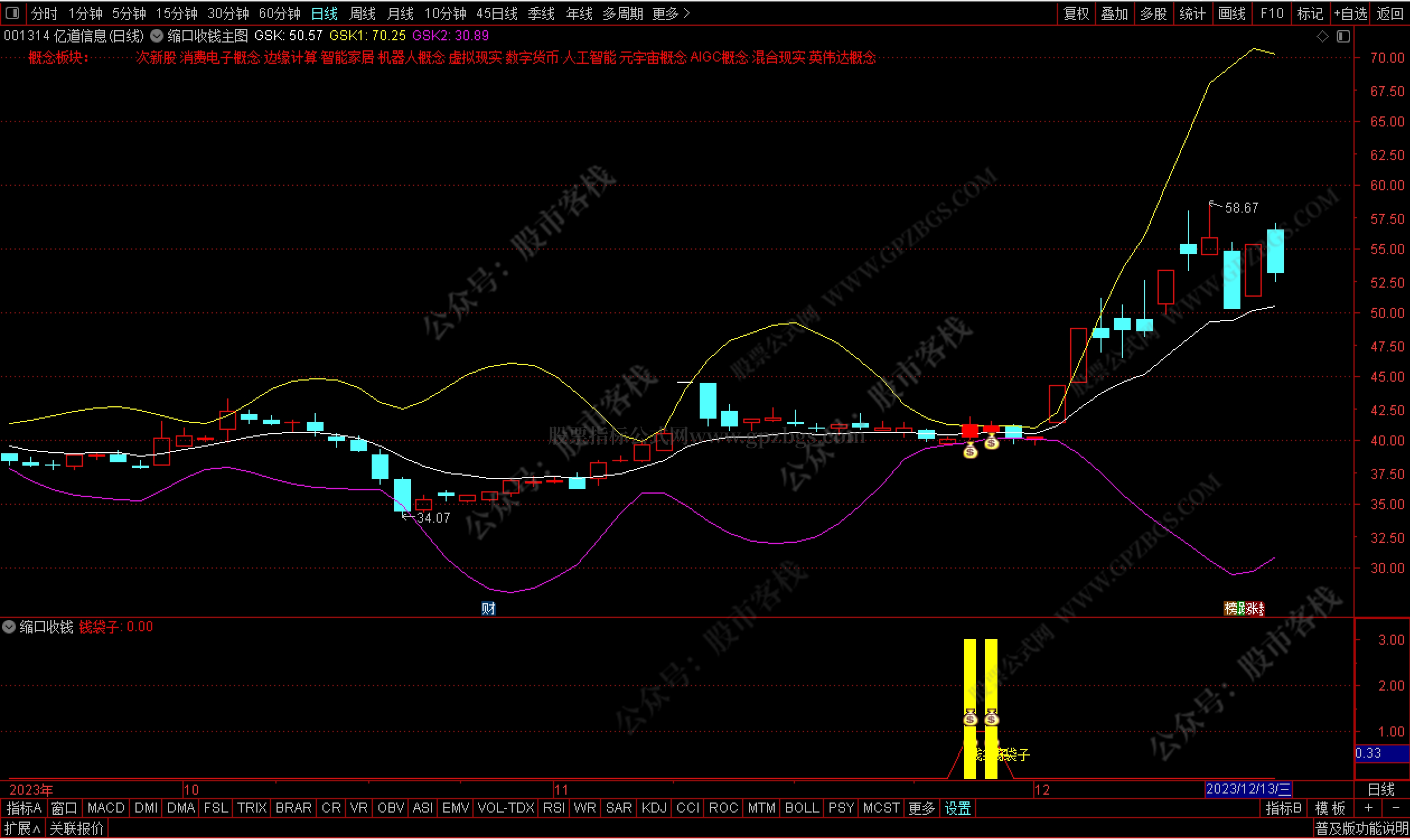
Task: Select the 年线 yearly period
Action: tap(579, 13)
